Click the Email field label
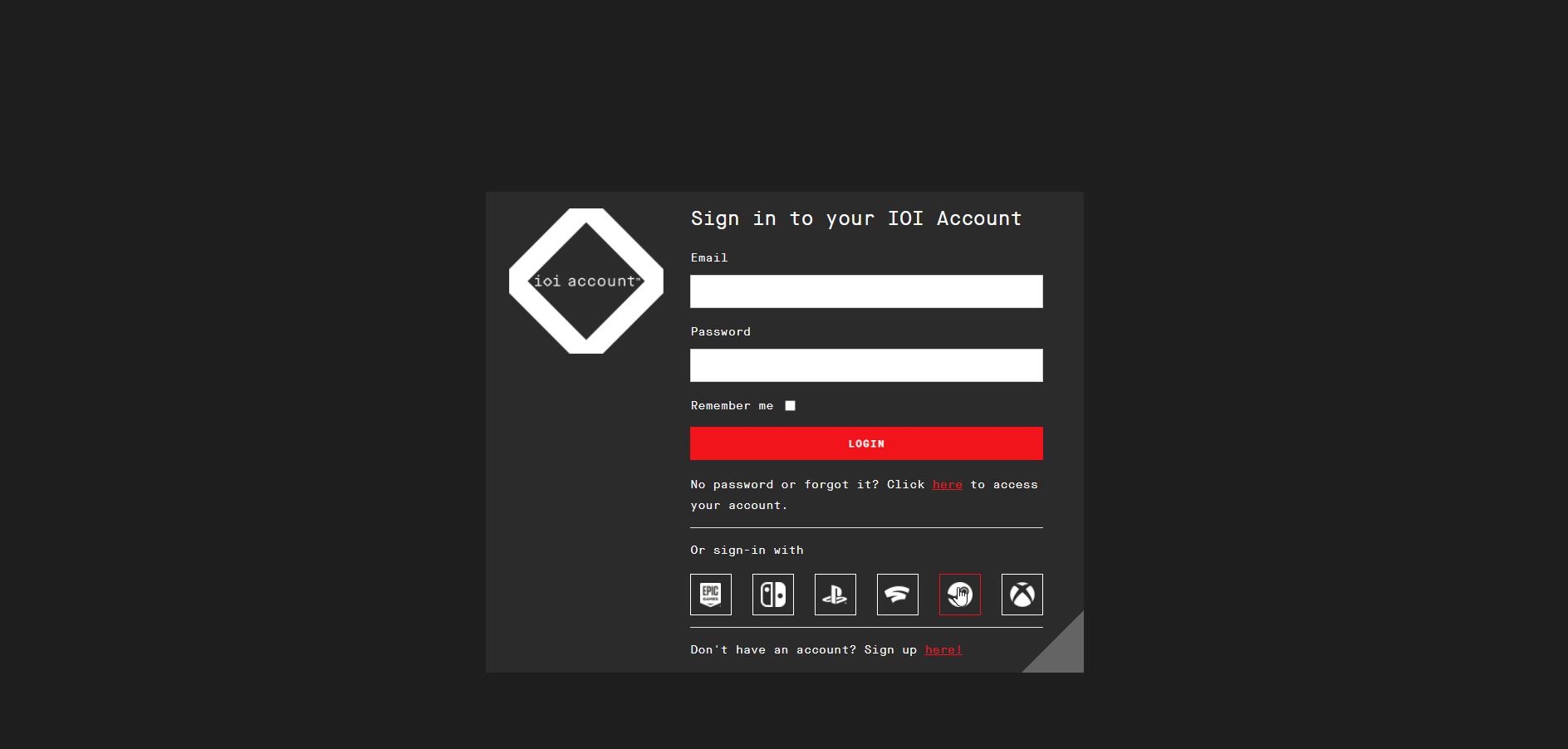This screenshot has height=749, width=1568. 709,257
